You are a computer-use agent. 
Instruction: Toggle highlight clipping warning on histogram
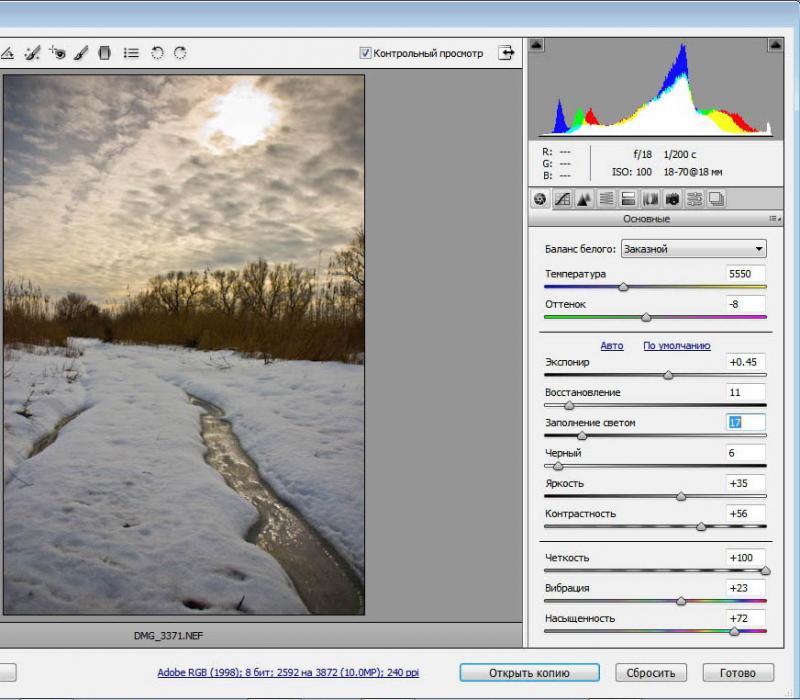(775, 44)
